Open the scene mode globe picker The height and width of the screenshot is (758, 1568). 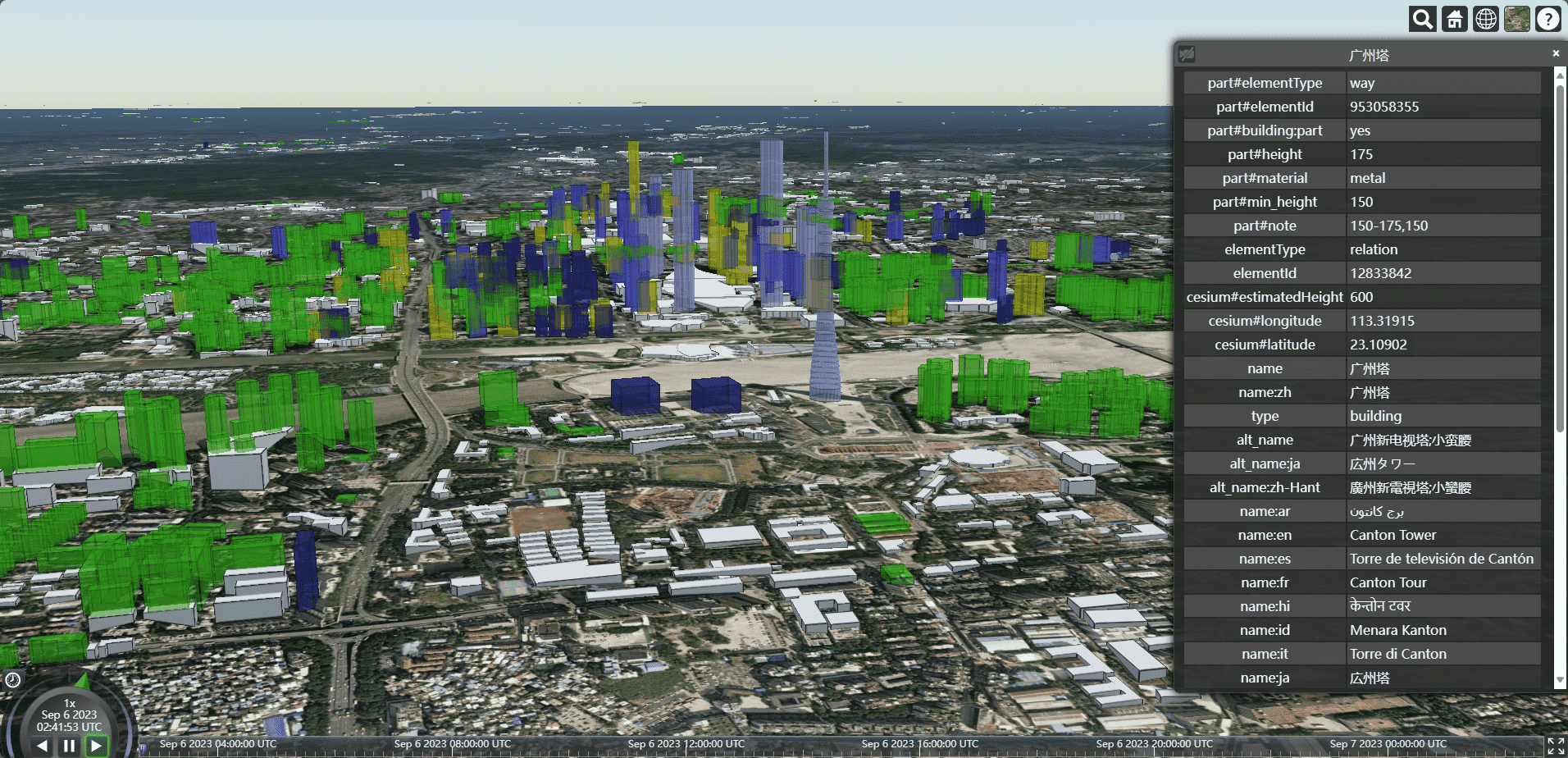click(x=1486, y=19)
